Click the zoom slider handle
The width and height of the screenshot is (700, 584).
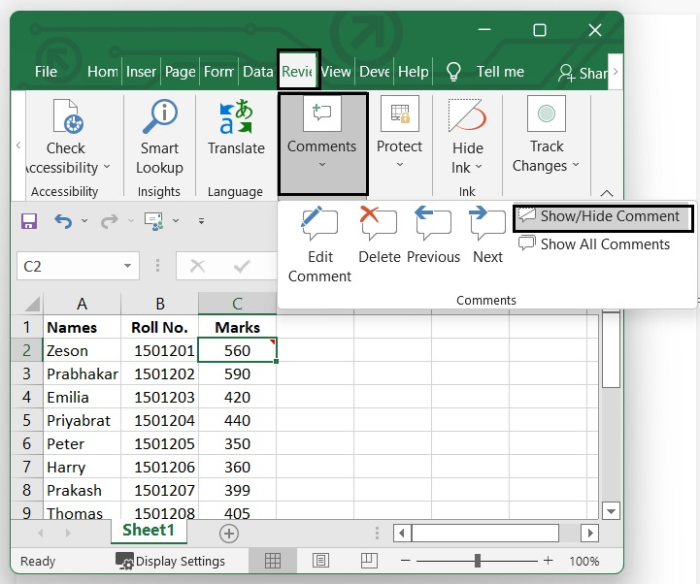click(478, 561)
